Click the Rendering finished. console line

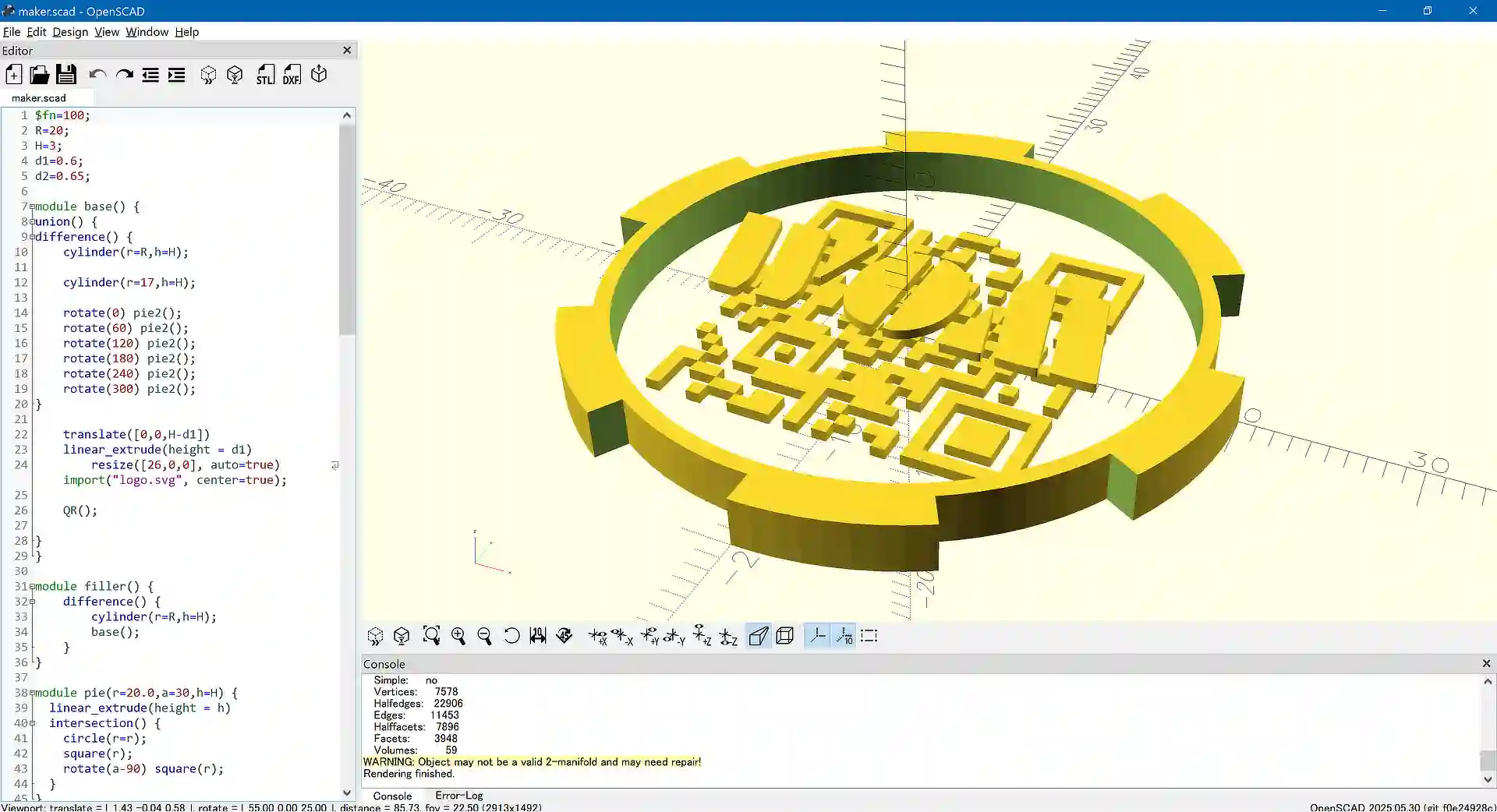click(x=409, y=774)
